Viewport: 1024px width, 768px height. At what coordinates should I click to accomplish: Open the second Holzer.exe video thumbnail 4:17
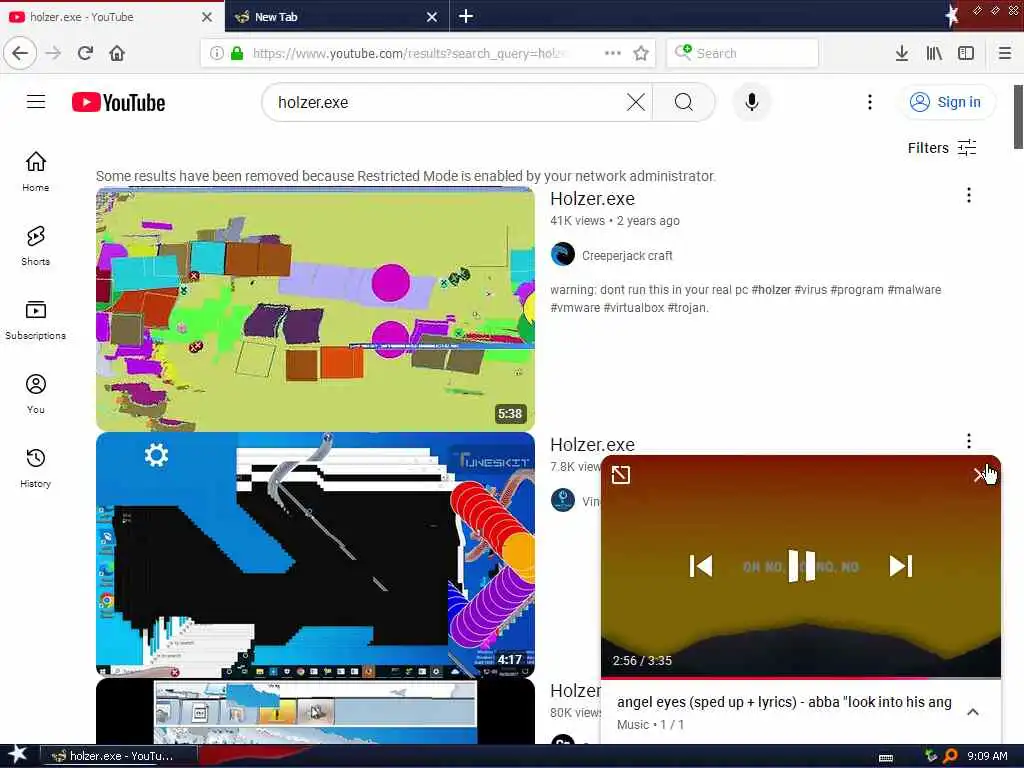click(315, 554)
